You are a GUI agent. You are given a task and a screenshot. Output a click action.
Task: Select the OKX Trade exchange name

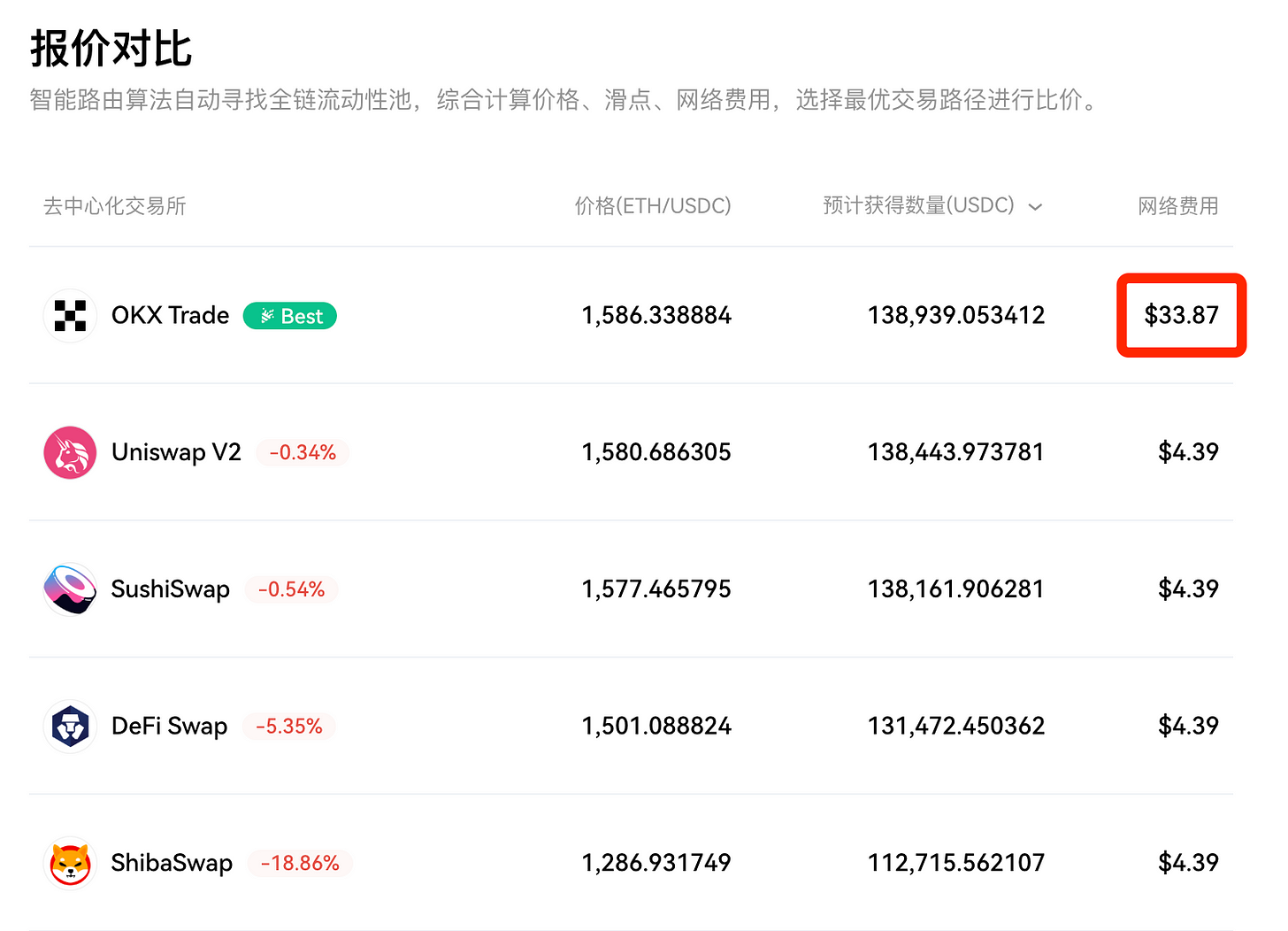[170, 315]
